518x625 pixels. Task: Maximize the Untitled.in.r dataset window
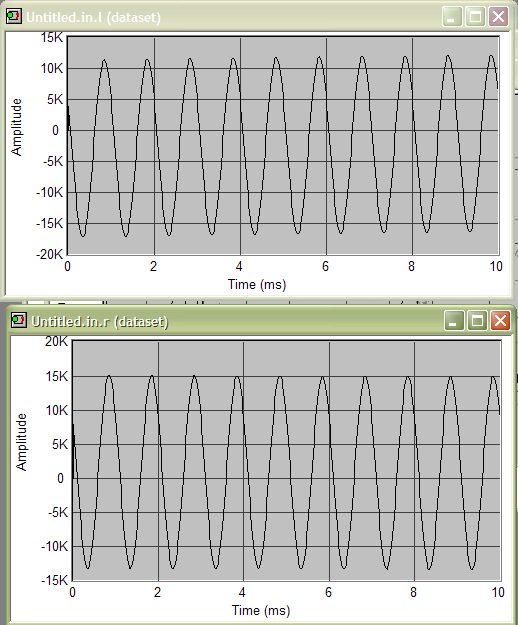click(x=477, y=320)
